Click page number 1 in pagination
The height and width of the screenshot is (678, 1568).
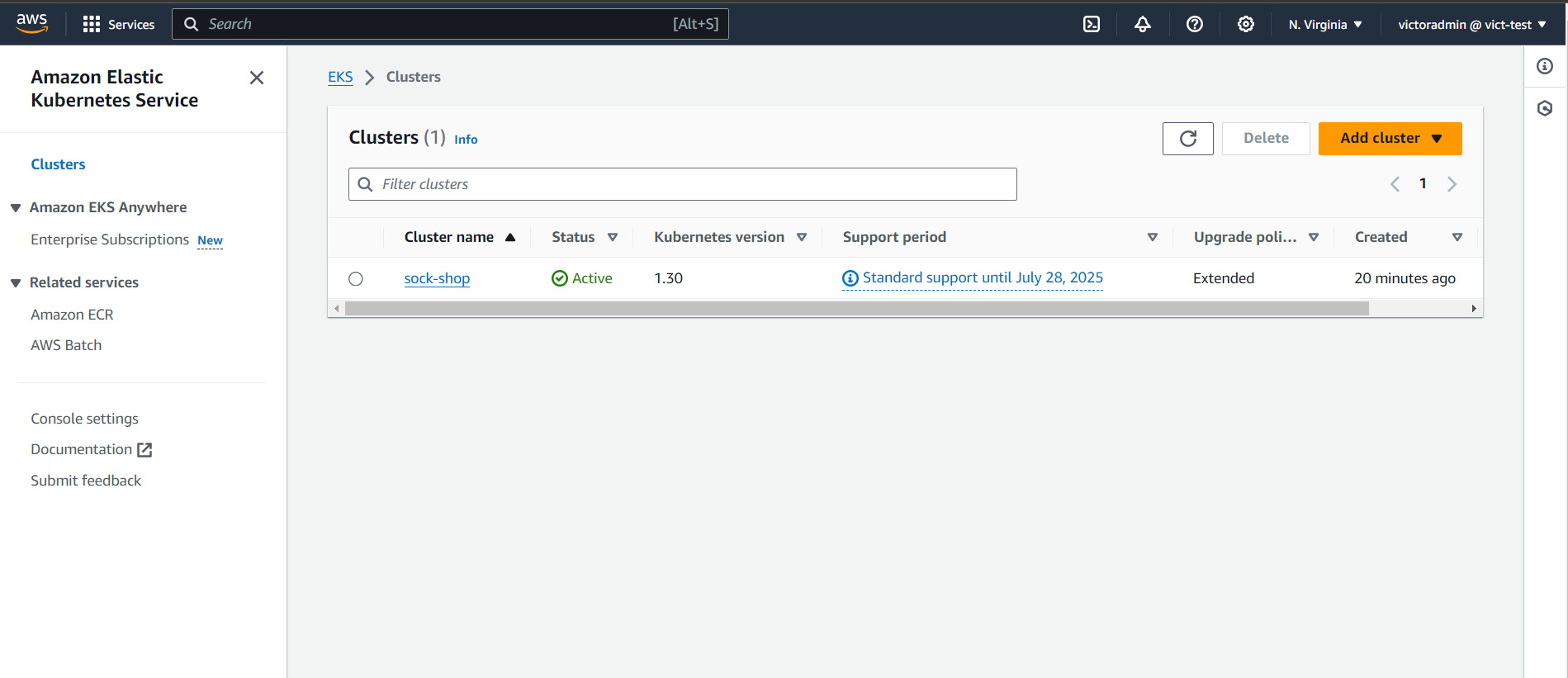[x=1423, y=183]
